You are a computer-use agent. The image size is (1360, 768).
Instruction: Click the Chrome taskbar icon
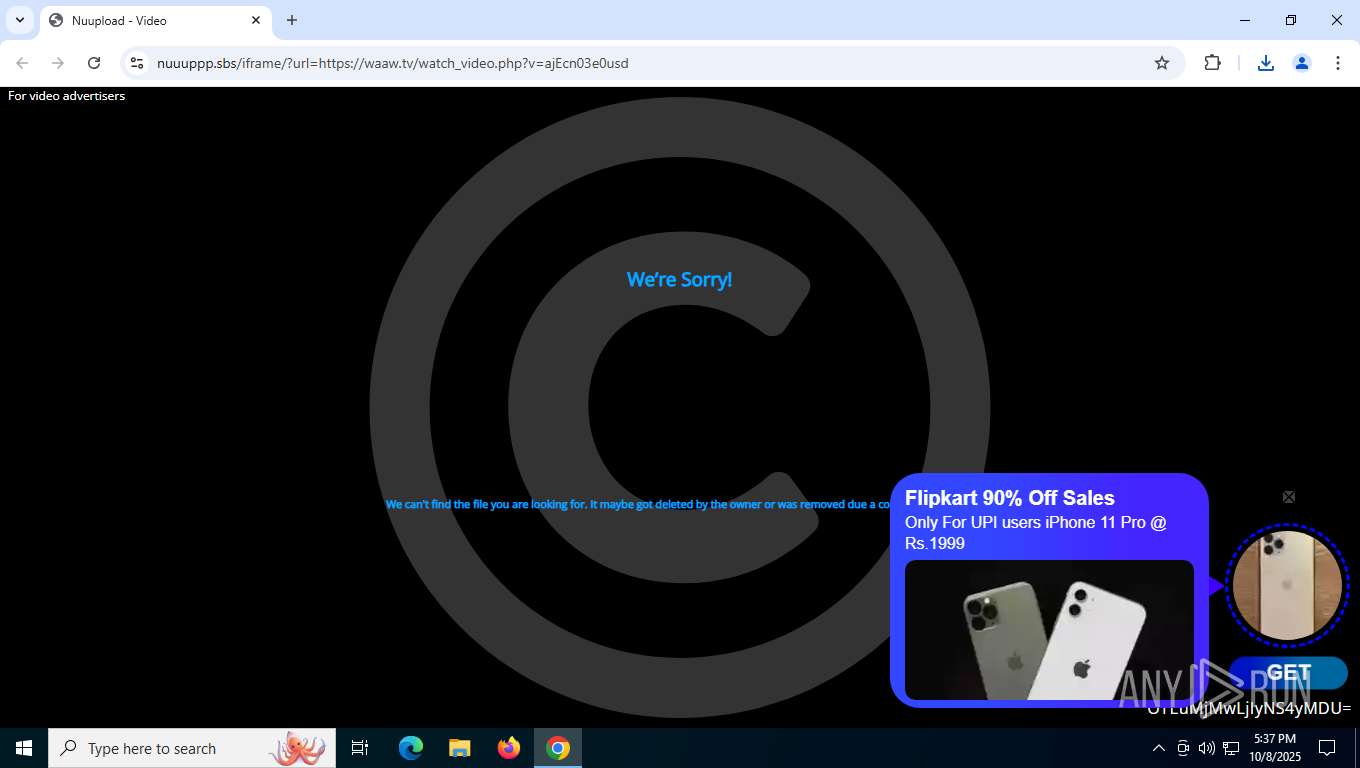click(x=558, y=748)
